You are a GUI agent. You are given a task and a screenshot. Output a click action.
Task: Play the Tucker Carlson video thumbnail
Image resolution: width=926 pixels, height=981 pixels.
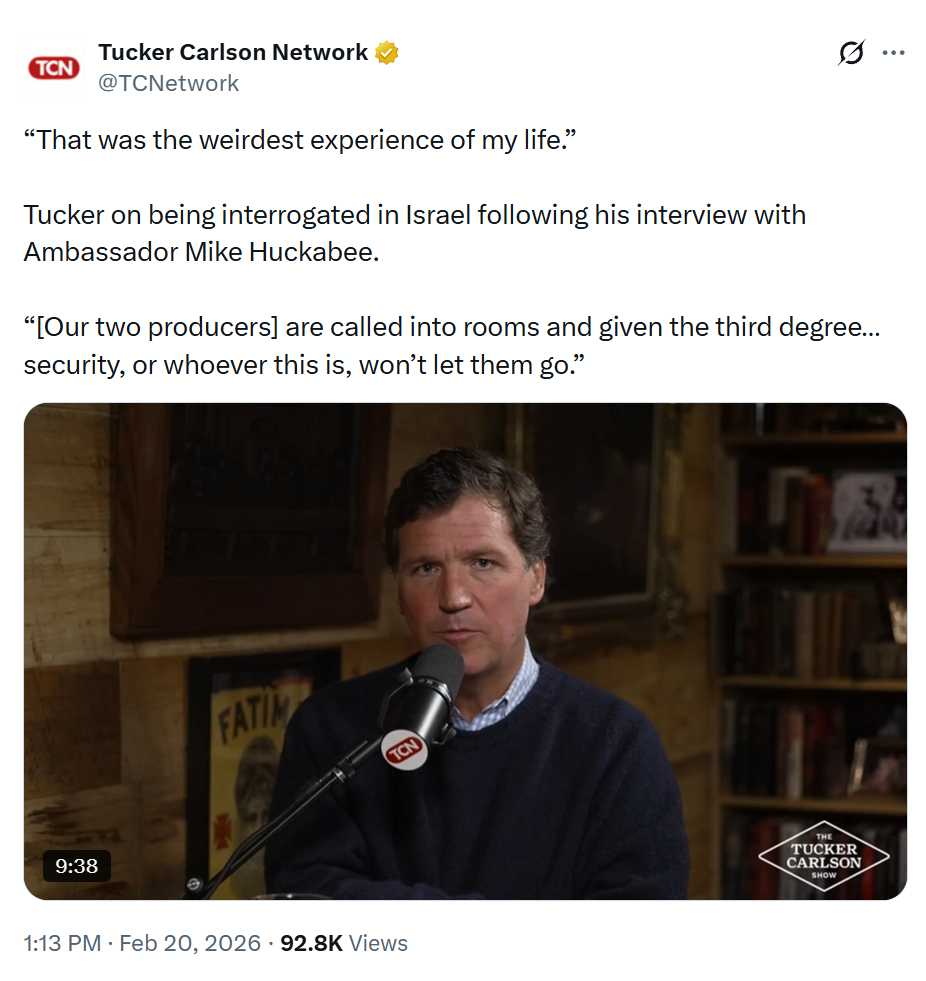[465, 651]
